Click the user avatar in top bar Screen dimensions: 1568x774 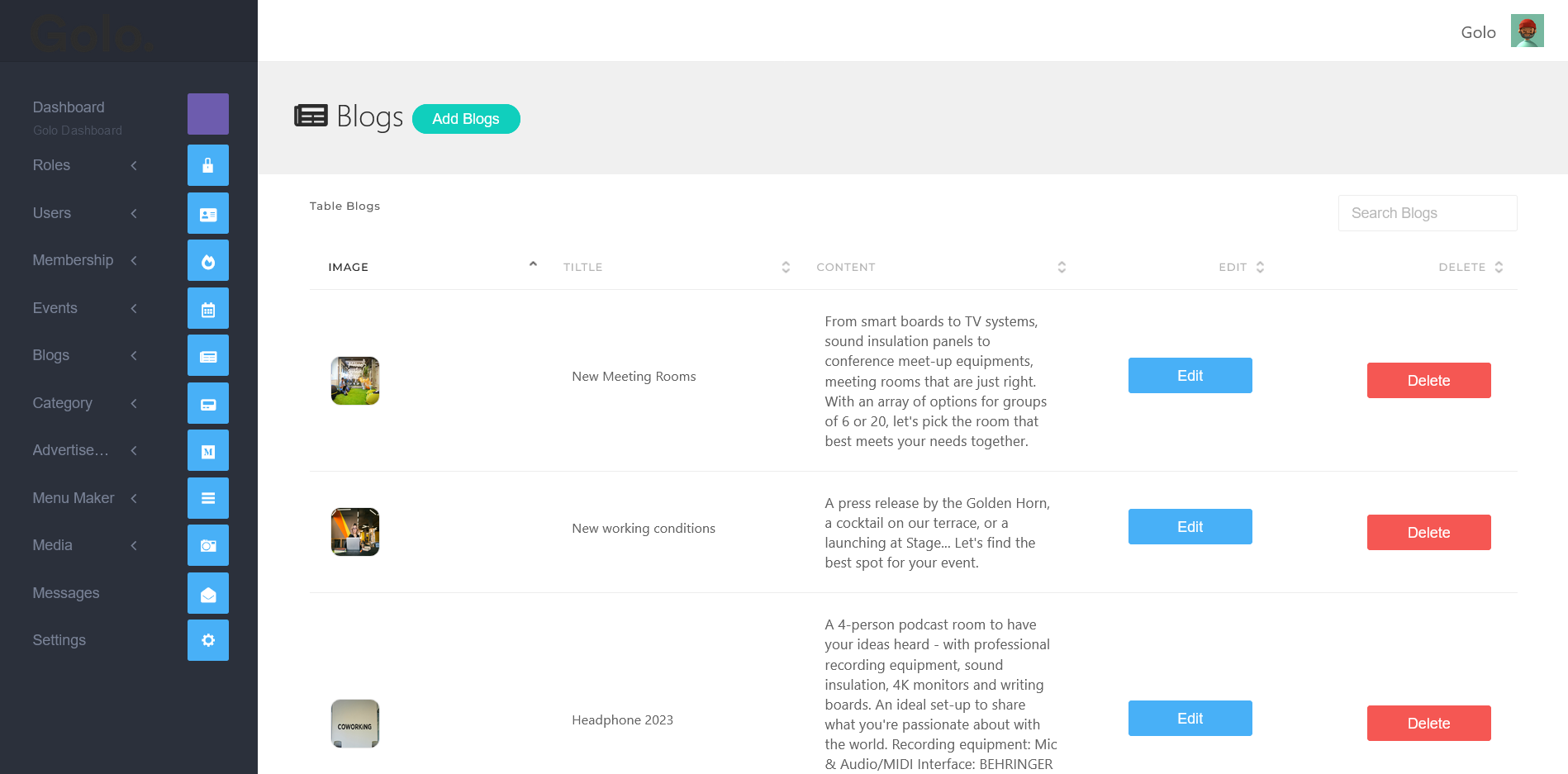[1527, 31]
